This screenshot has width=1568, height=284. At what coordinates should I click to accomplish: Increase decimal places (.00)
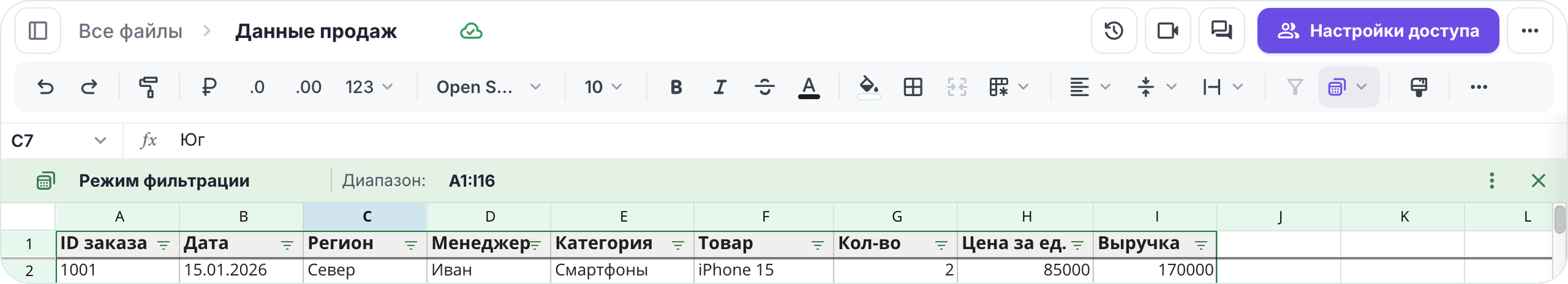tap(308, 87)
